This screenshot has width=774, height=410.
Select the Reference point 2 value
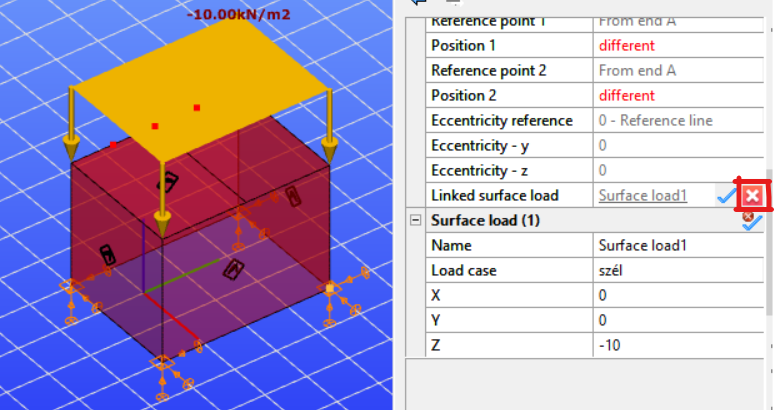pyautogui.click(x=678, y=71)
